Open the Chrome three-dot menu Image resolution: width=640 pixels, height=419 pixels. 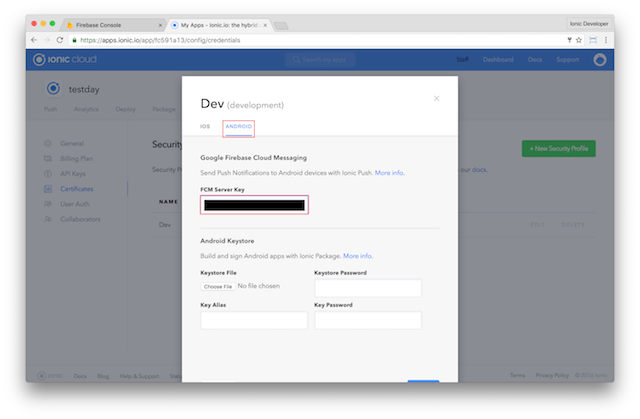[606, 39]
